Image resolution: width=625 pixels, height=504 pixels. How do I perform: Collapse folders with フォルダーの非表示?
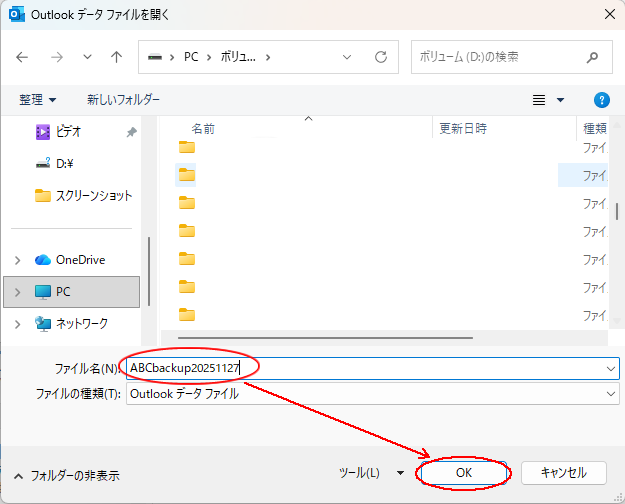[67, 476]
